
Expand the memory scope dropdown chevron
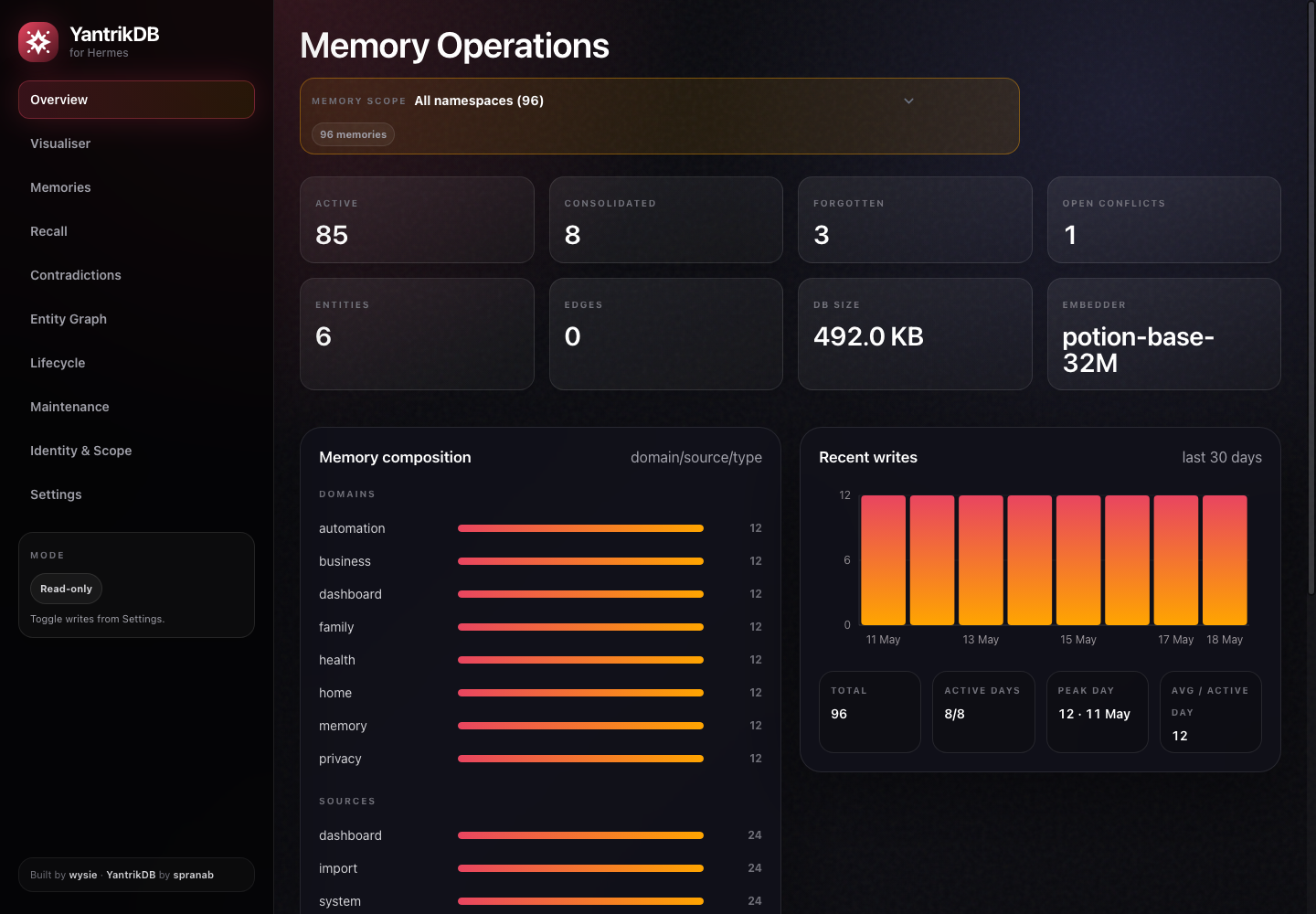(x=908, y=101)
